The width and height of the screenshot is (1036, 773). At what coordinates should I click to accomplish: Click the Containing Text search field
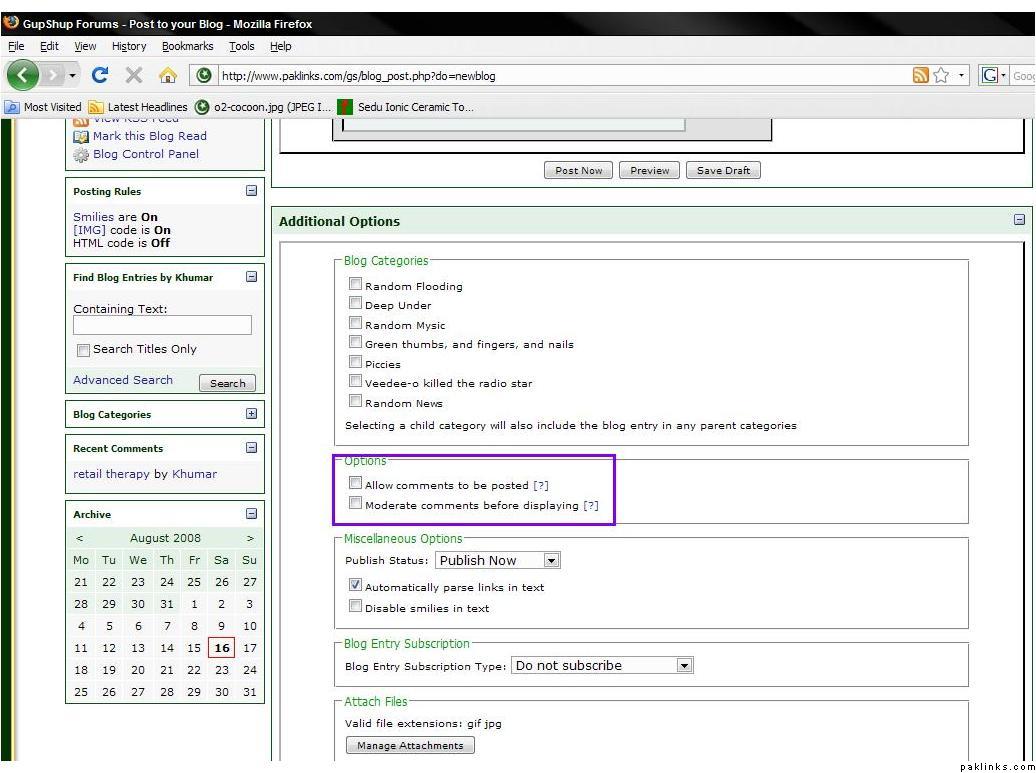tap(162, 325)
